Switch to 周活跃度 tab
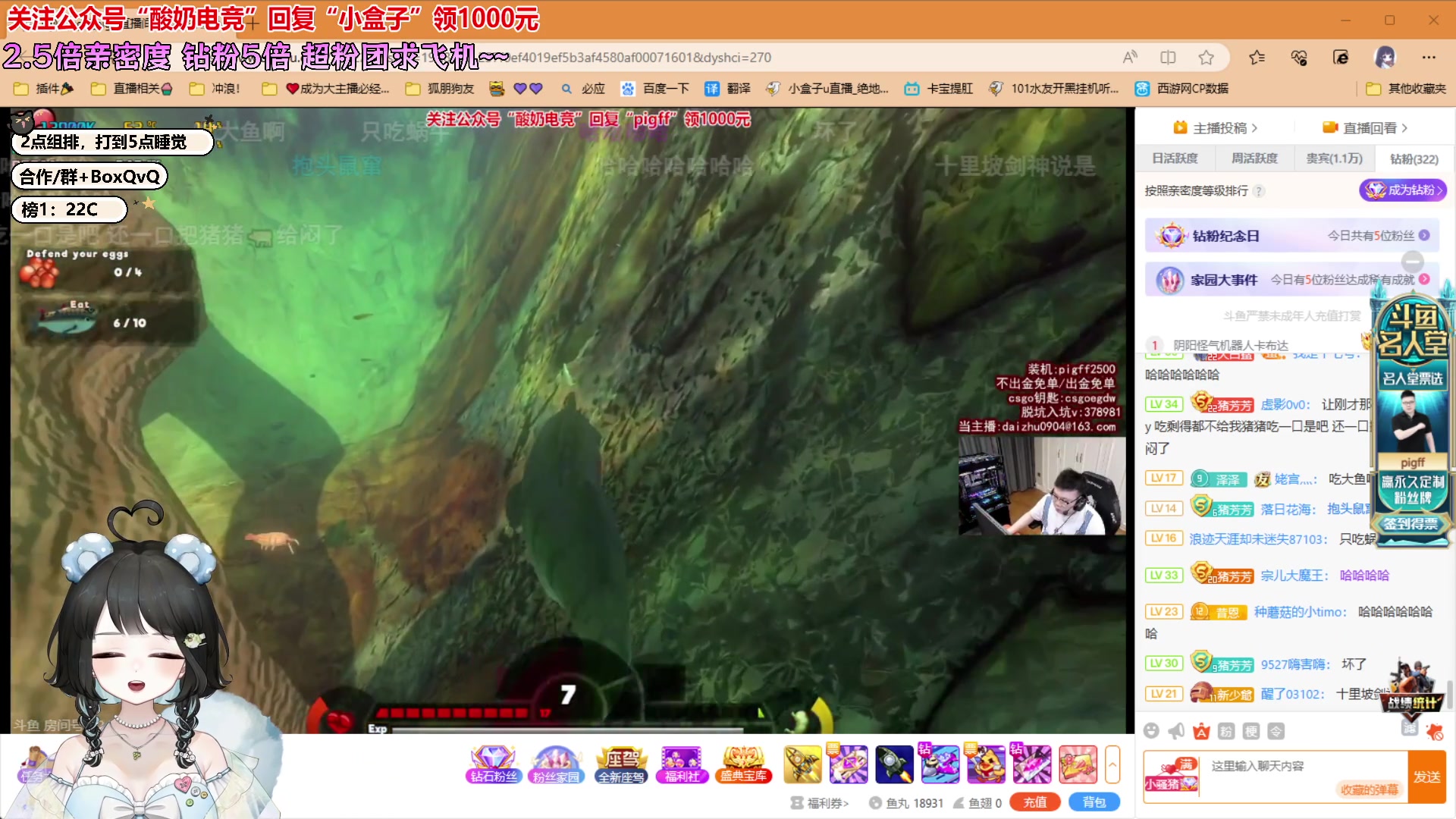This screenshot has height=819, width=1456. point(1254,158)
